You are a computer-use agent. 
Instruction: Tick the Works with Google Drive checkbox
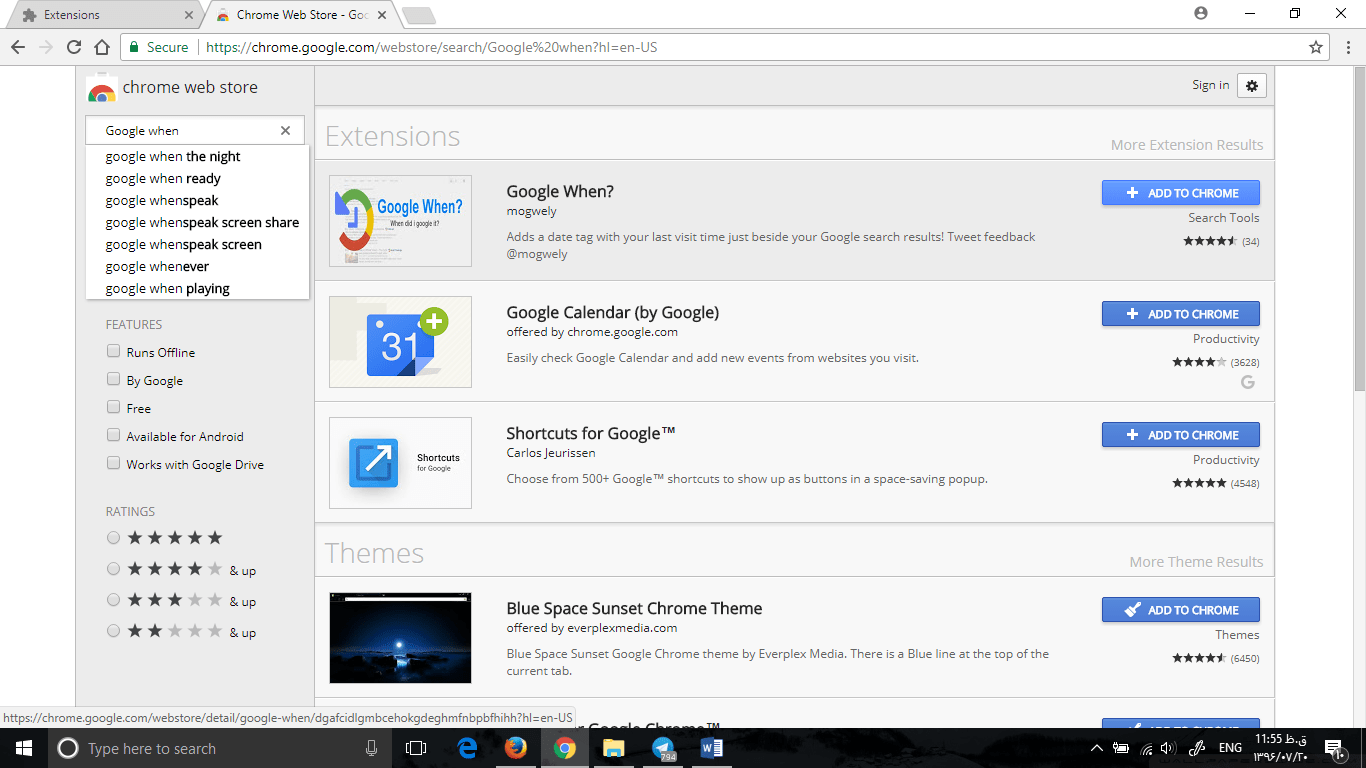click(x=114, y=464)
